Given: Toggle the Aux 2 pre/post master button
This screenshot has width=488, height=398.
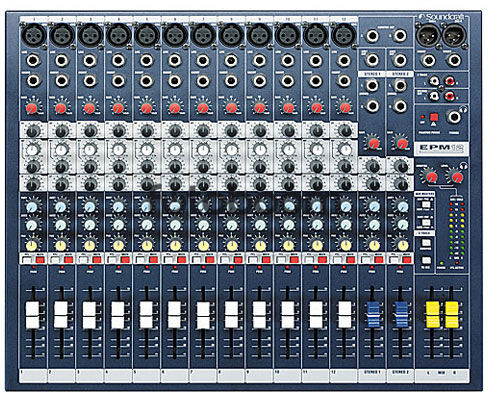Looking at the screenshot, I should pos(425,222).
